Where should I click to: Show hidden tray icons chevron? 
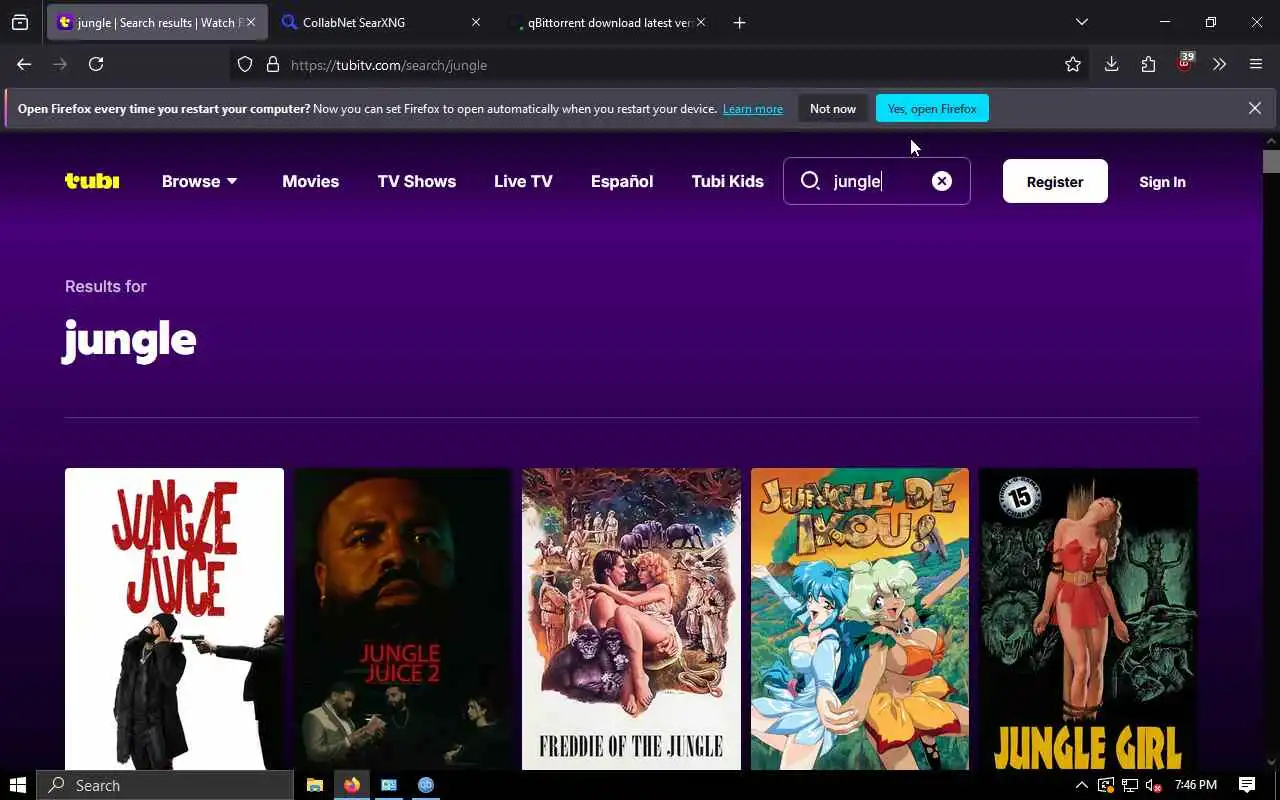point(1082,785)
